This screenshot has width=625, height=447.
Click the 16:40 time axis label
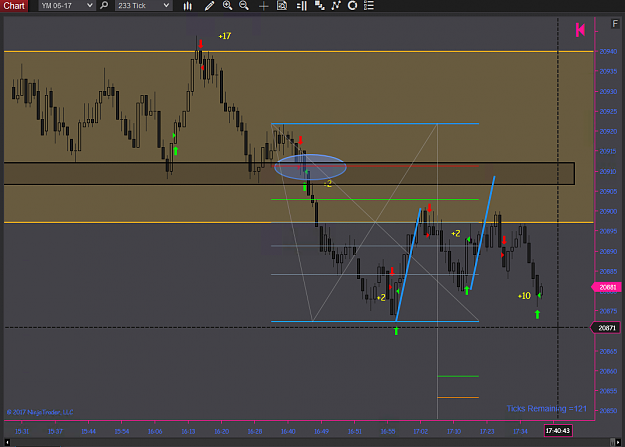pyautogui.click(x=288, y=431)
